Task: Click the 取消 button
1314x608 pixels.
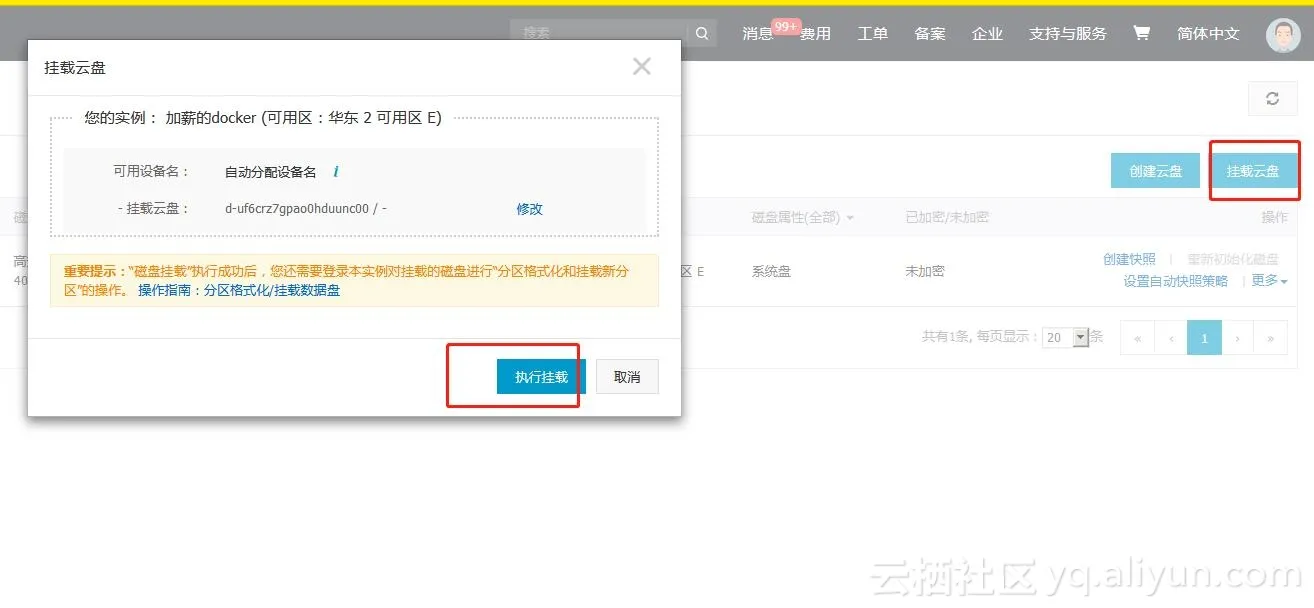Action: [627, 377]
